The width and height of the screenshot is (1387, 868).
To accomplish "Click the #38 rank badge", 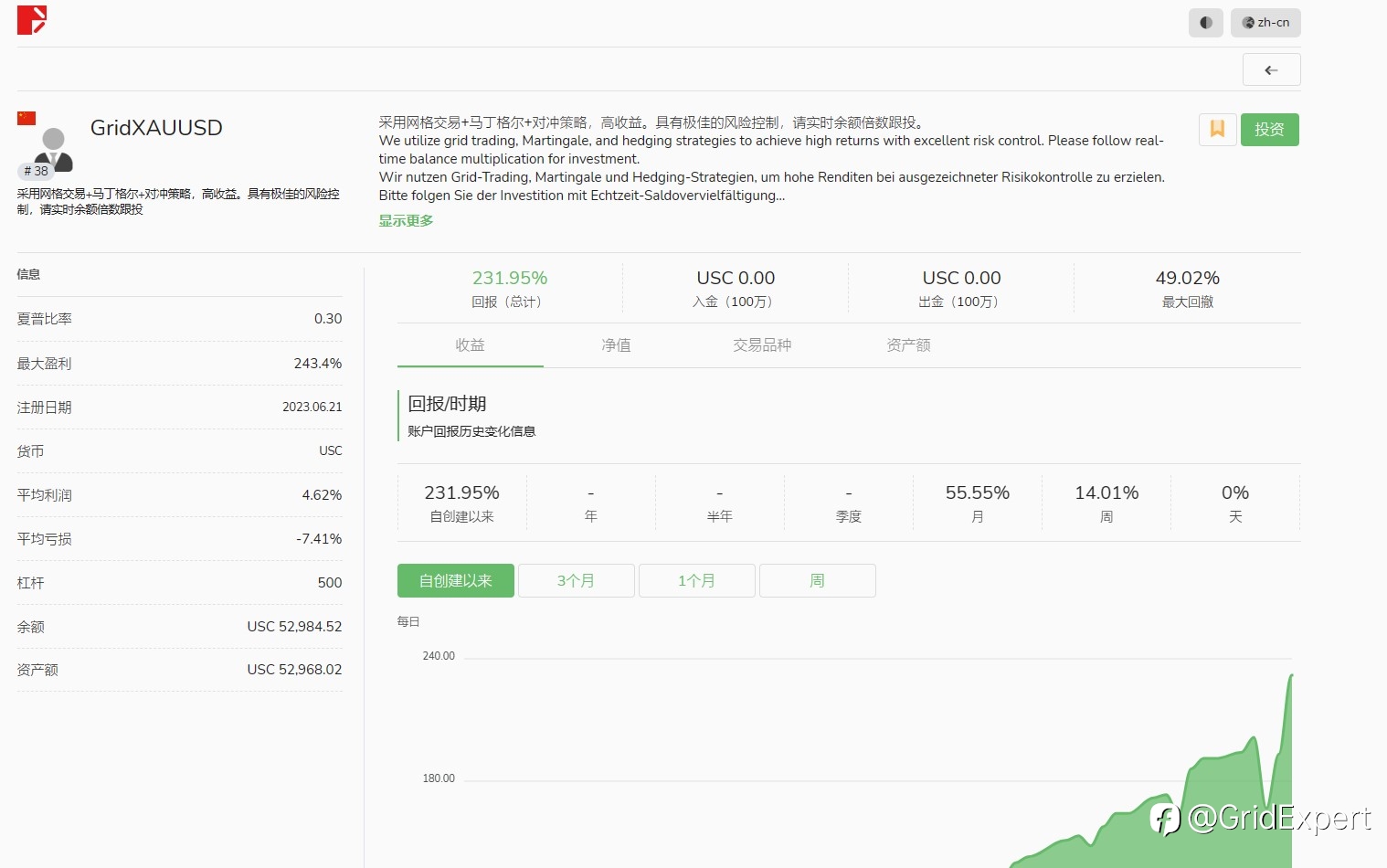I will pos(36,171).
